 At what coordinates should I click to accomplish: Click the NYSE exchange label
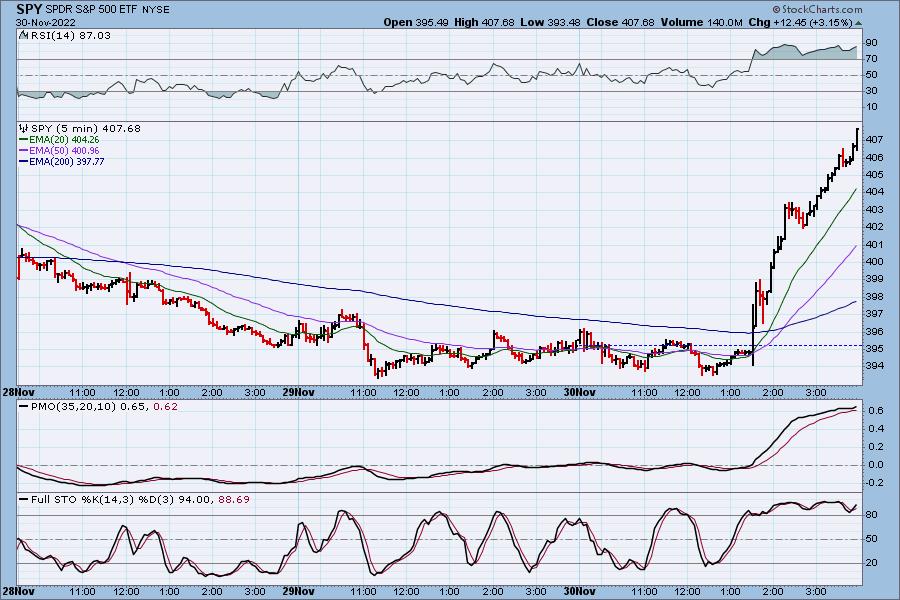coord(156,10)
